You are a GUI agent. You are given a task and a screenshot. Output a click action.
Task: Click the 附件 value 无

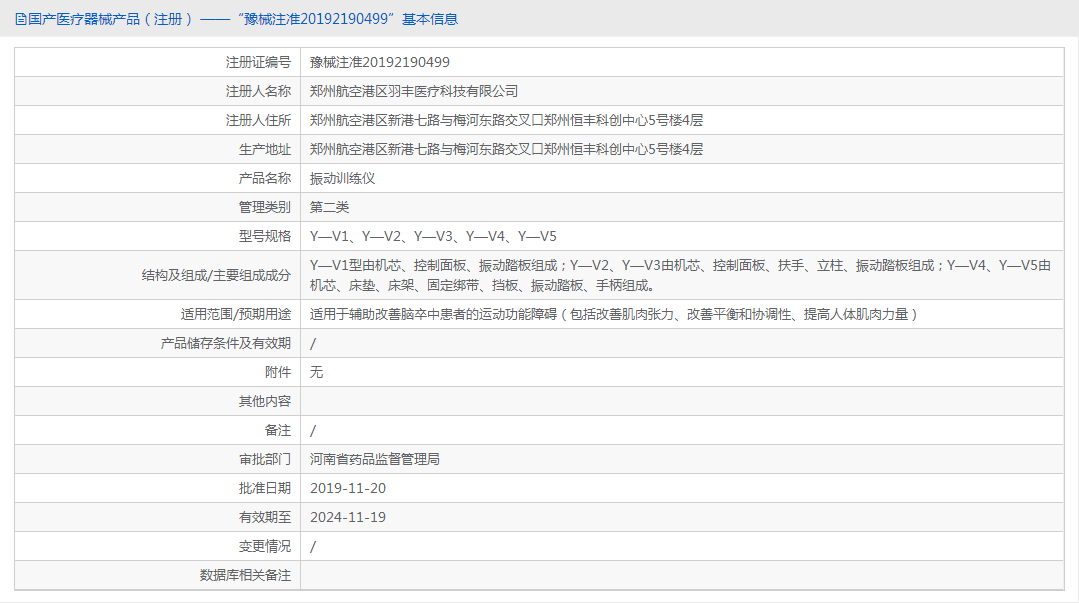(x=316, y=372)
